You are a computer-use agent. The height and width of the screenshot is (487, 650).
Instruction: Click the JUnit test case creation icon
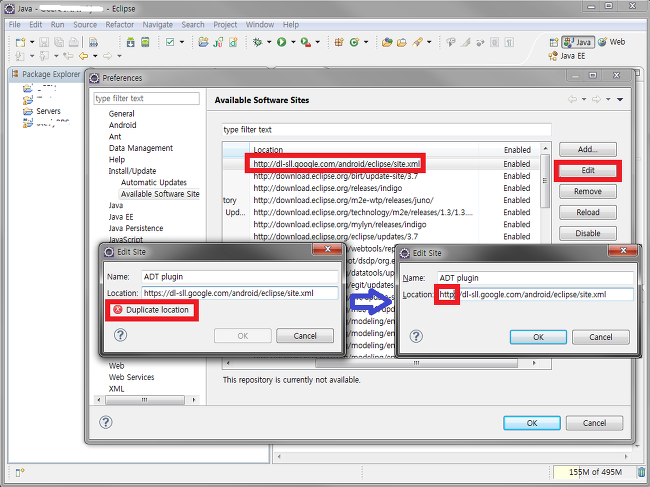[218, 42]
